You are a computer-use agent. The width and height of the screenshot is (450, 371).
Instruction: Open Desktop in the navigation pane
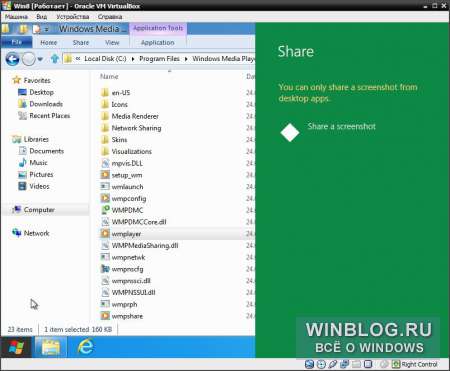(x=41, y=92)
